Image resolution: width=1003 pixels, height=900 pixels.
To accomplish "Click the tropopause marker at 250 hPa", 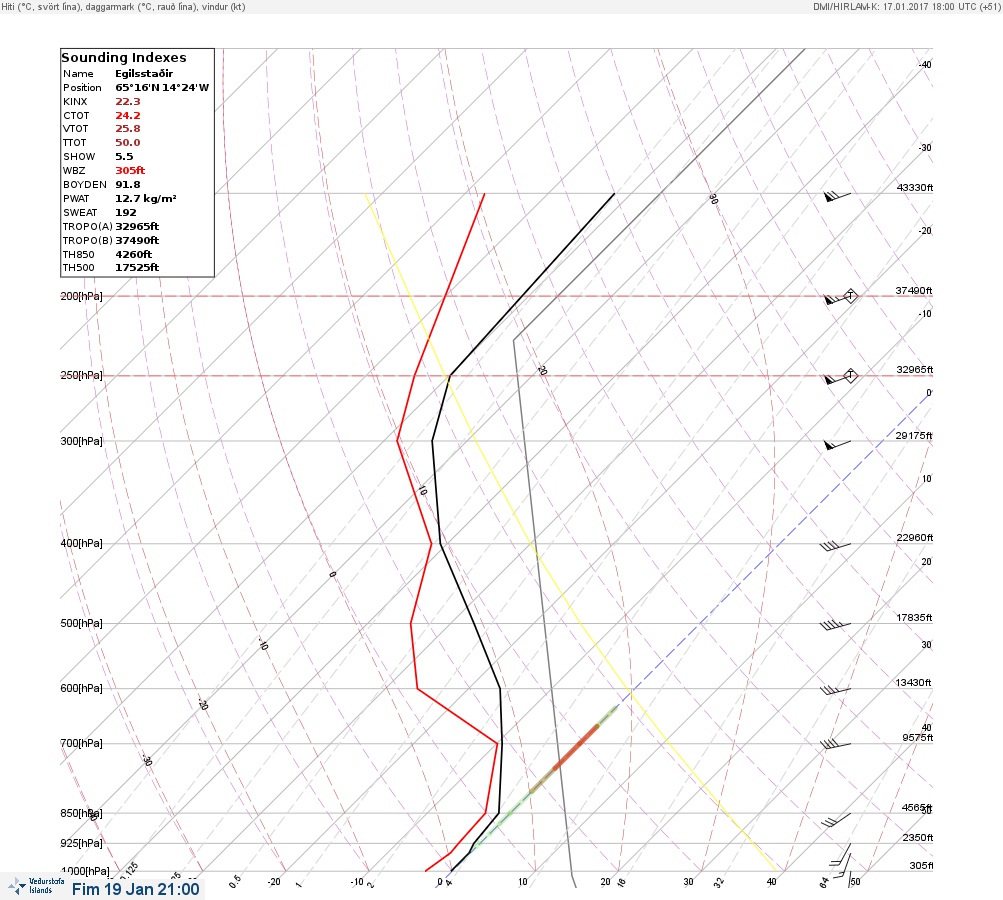I will [850, 375].
